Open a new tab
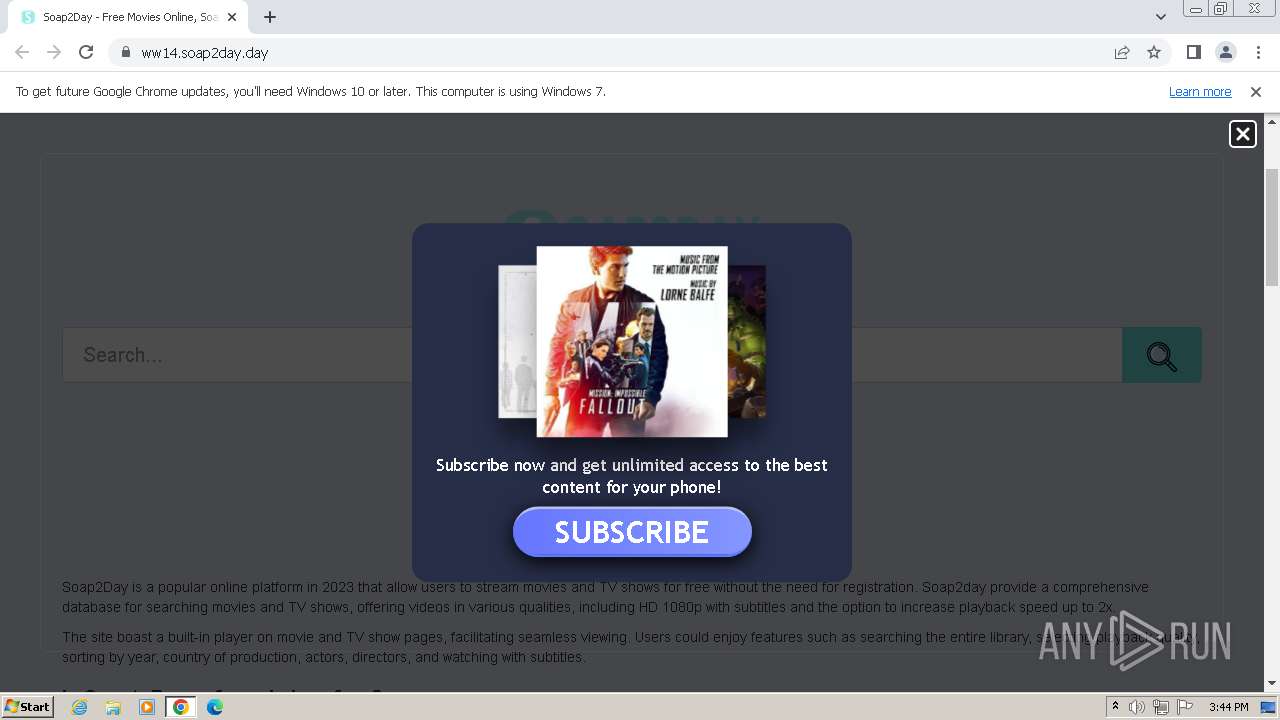Image resolution: width=1280 pixels, height=720 pixels. click(270, 17)
